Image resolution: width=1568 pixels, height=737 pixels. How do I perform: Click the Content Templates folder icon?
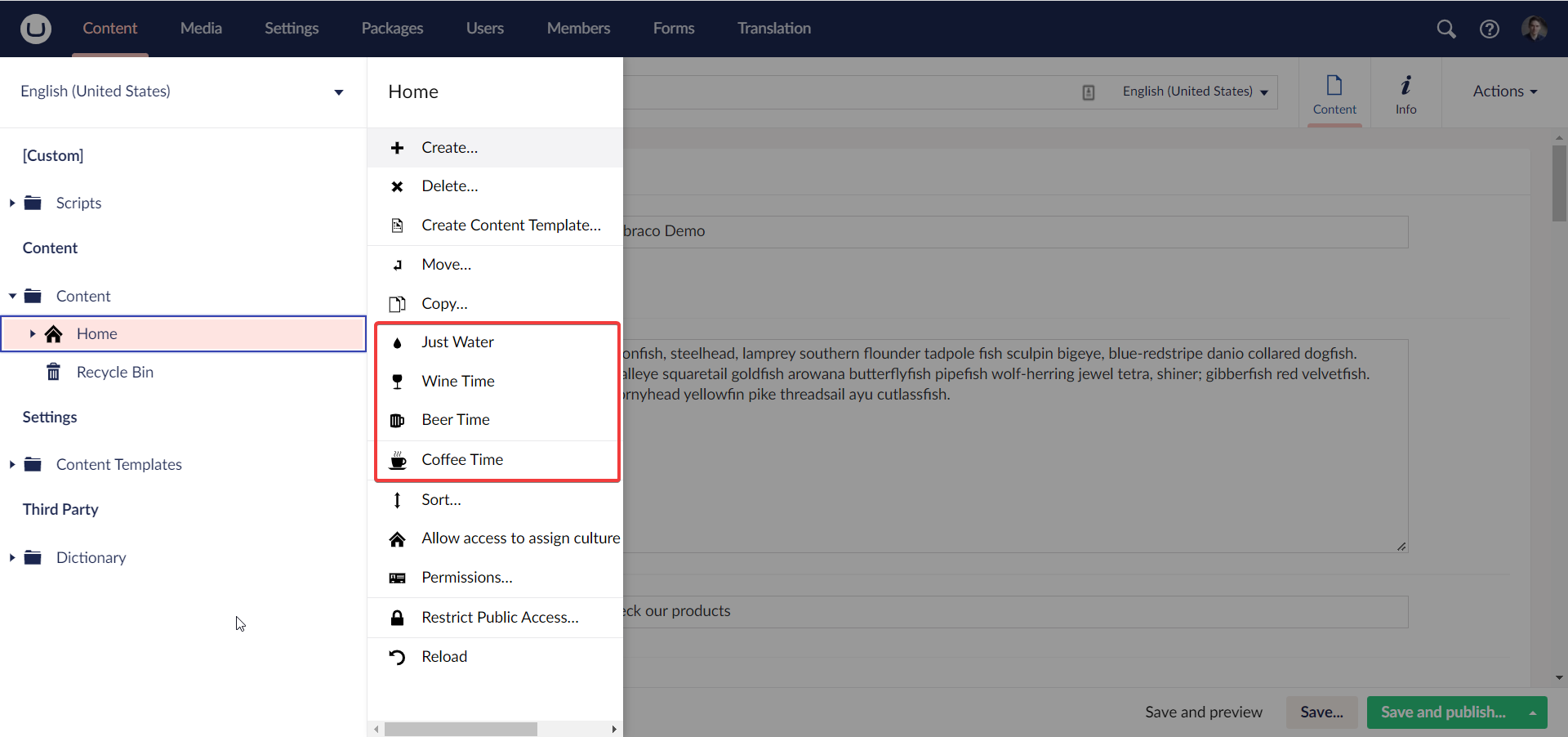tap(33, 464)
